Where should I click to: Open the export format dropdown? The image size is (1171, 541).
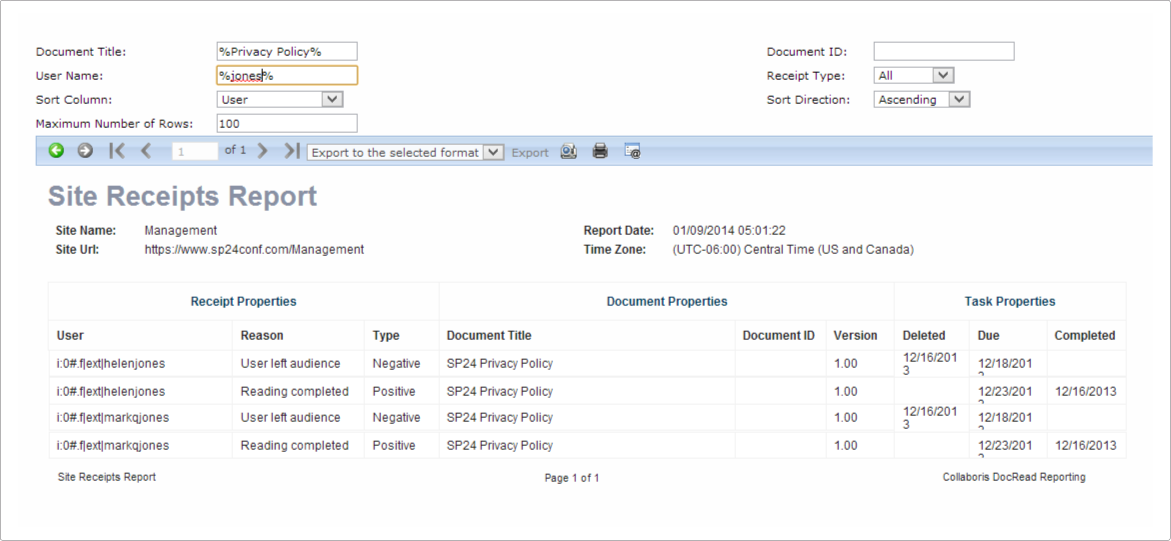tap(493, 153)
